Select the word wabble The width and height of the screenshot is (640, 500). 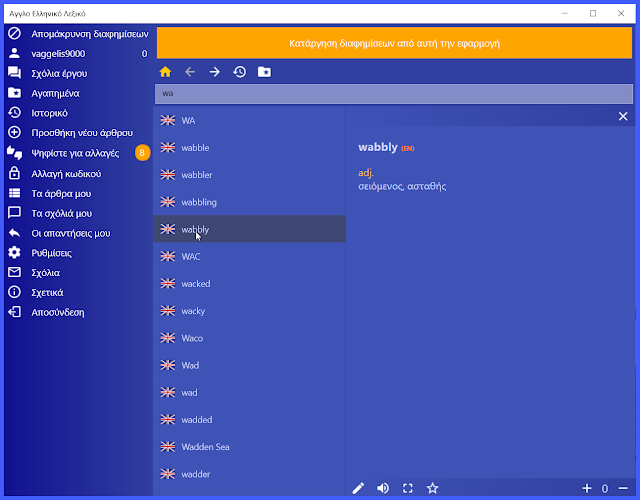249,148
